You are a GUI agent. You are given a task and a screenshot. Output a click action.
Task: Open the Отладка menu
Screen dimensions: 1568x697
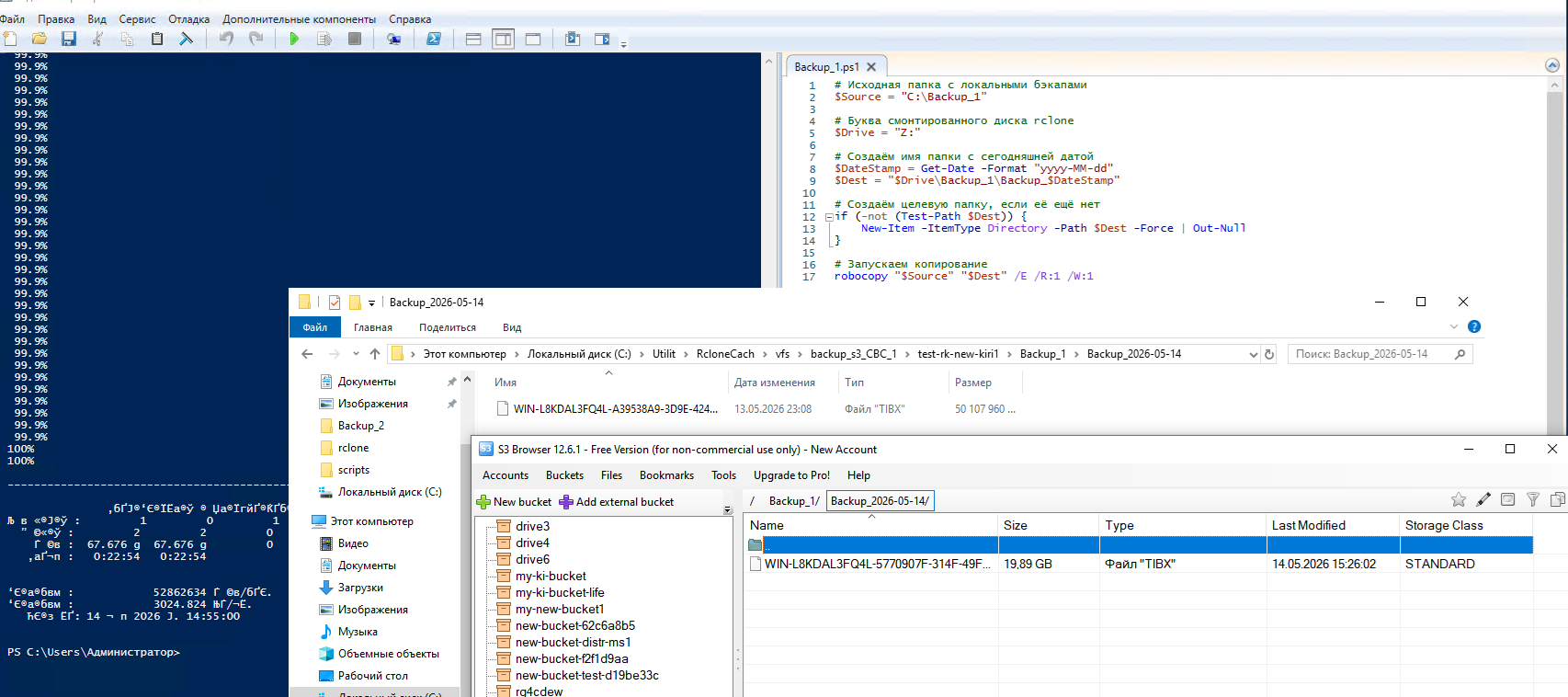188,19
